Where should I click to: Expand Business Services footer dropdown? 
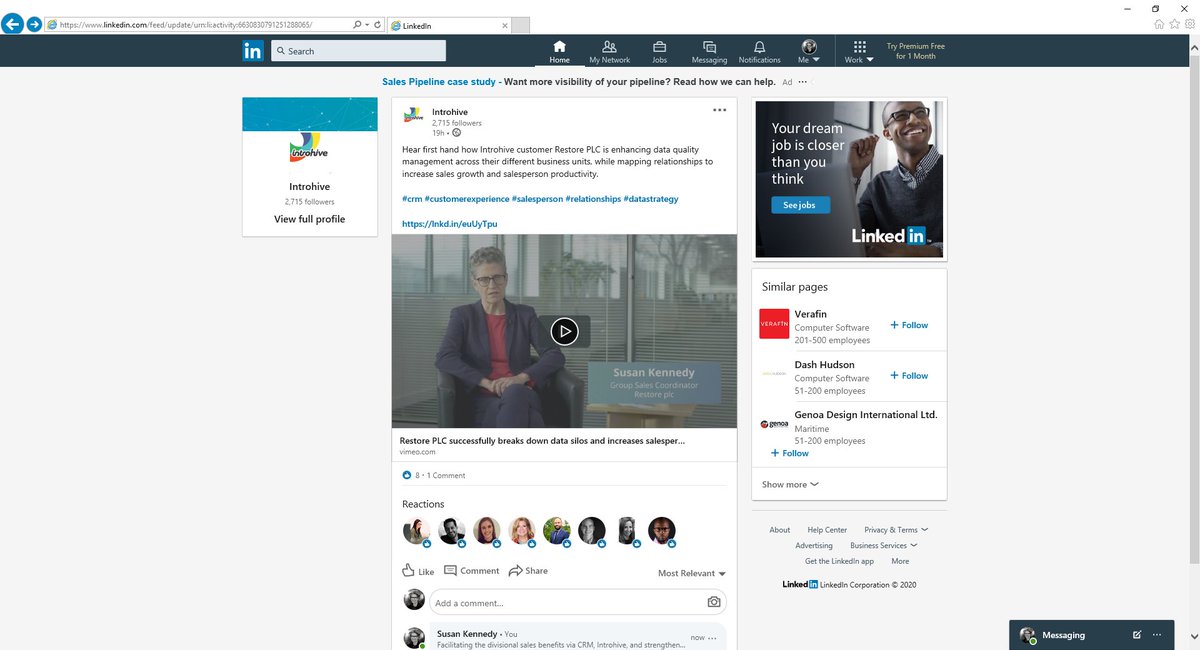884,545
